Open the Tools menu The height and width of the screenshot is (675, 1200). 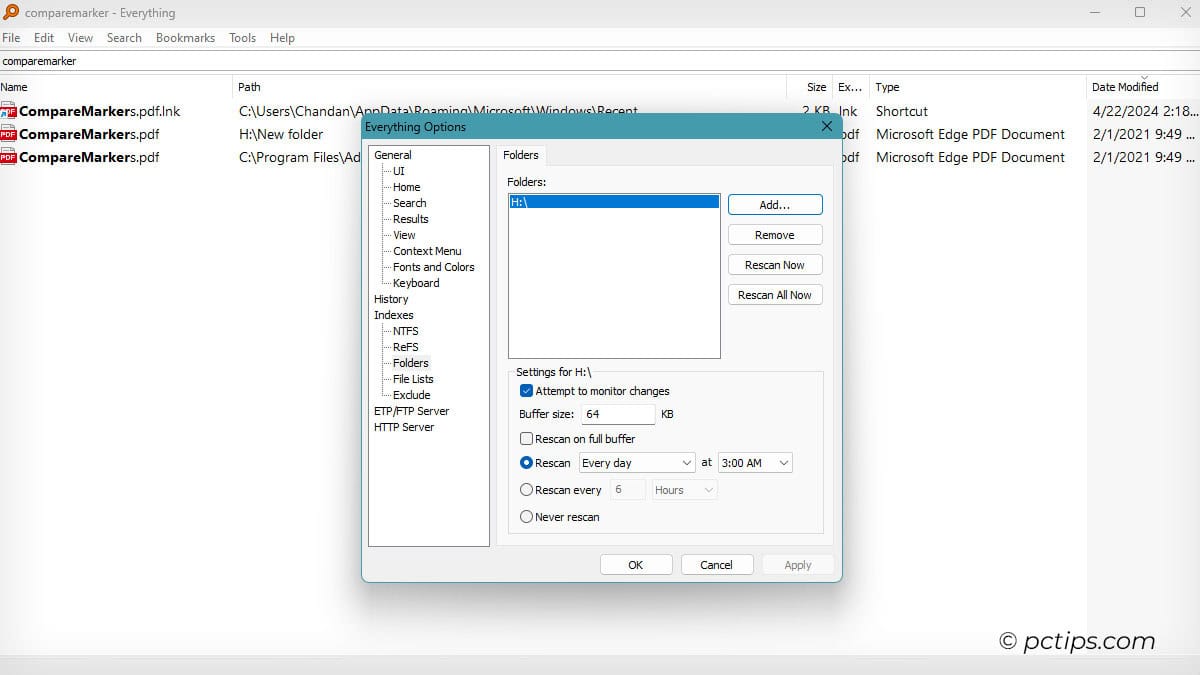242,37
